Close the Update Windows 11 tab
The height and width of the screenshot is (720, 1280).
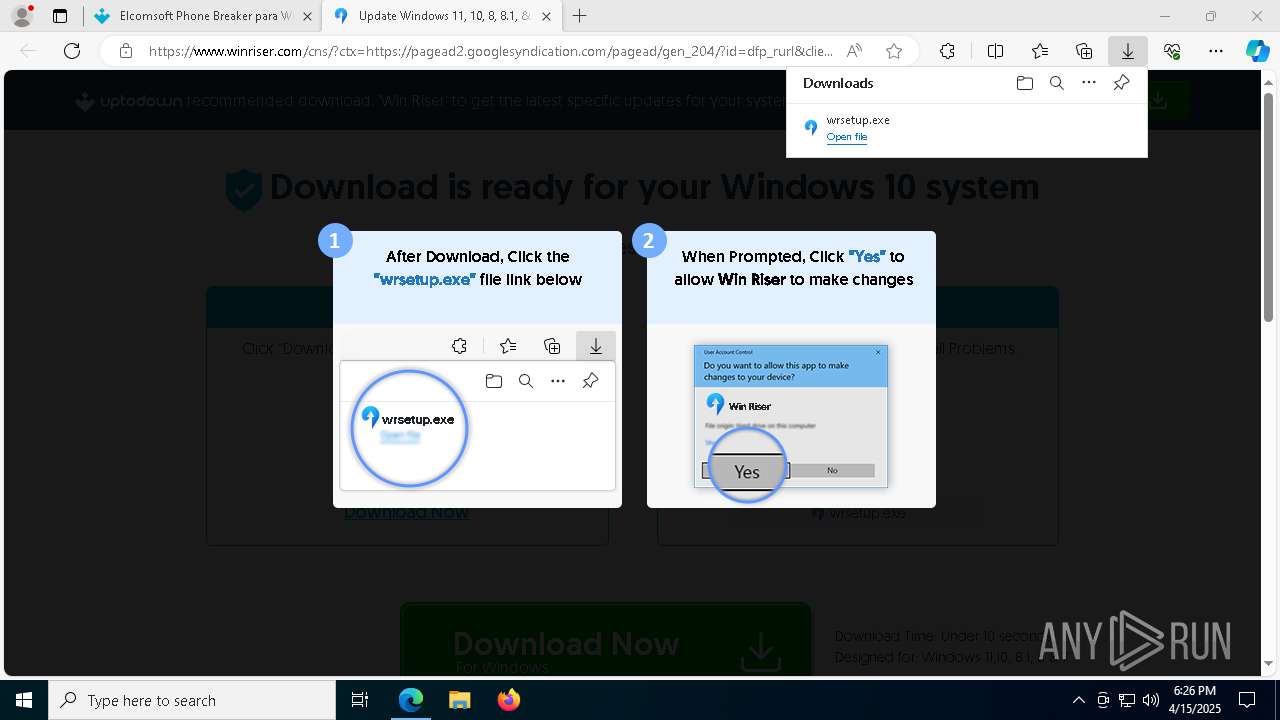tap(546, 16)
